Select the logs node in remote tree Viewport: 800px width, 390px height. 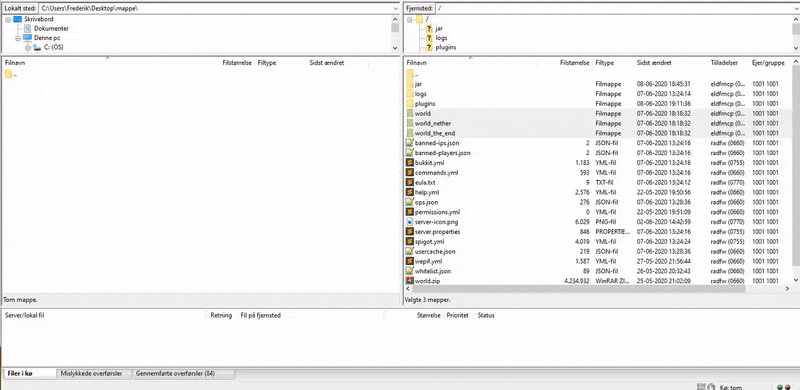(x=441, y=38)
